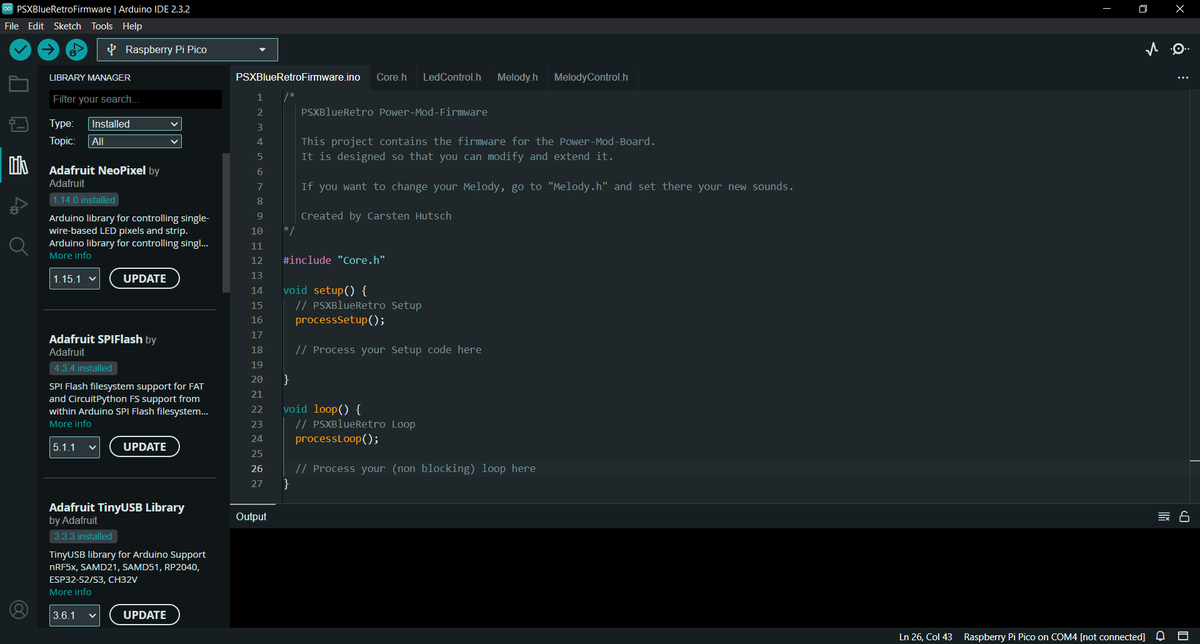This screenshot has width=1200, height=644.
Task: Click the processSetup(); code line
Action: tap(340, 320)
